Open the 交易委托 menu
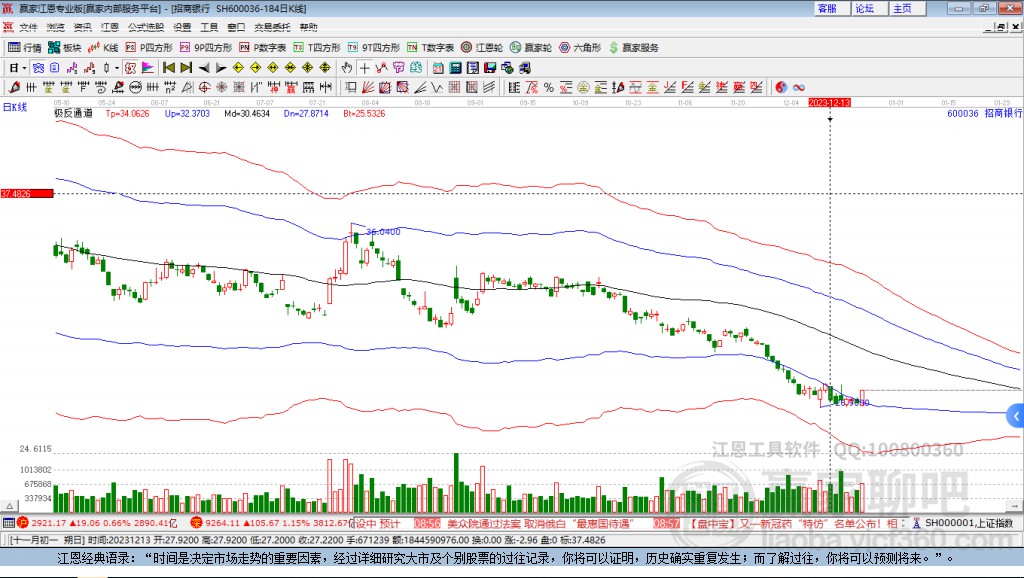This screenshot has width=1024, height=578. (272, 27)
